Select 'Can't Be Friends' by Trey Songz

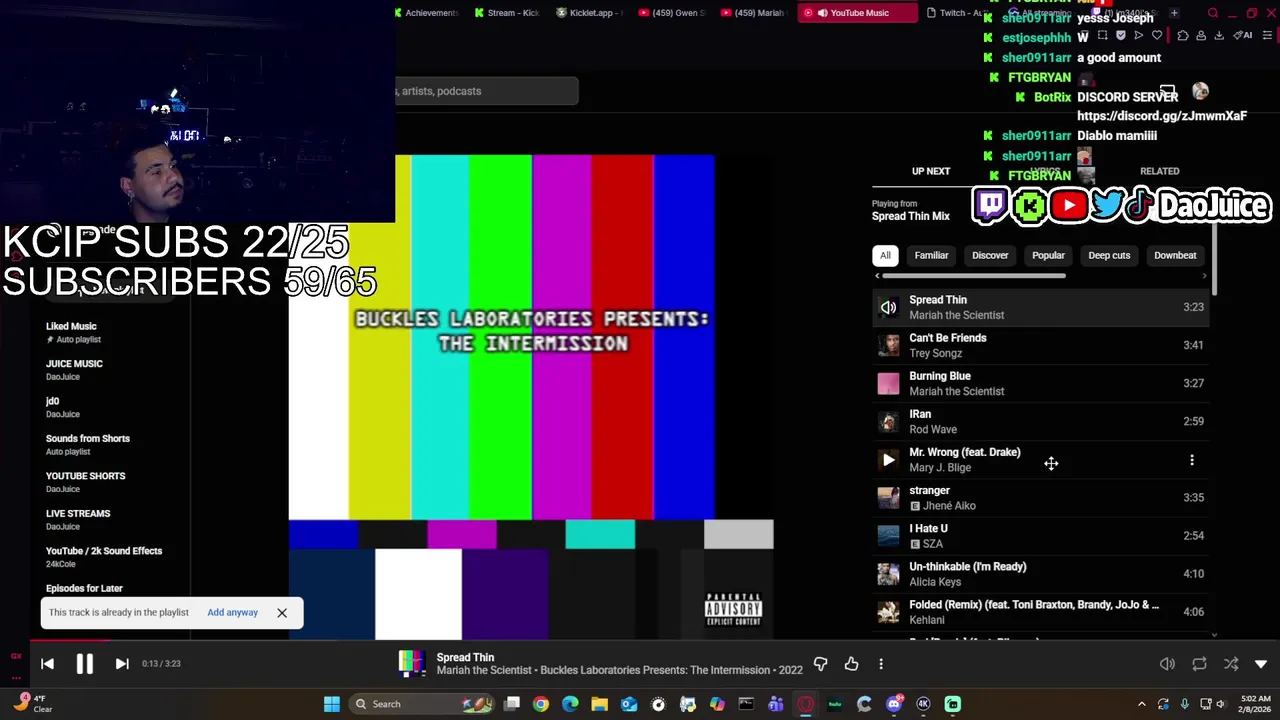pos(1040,345)
